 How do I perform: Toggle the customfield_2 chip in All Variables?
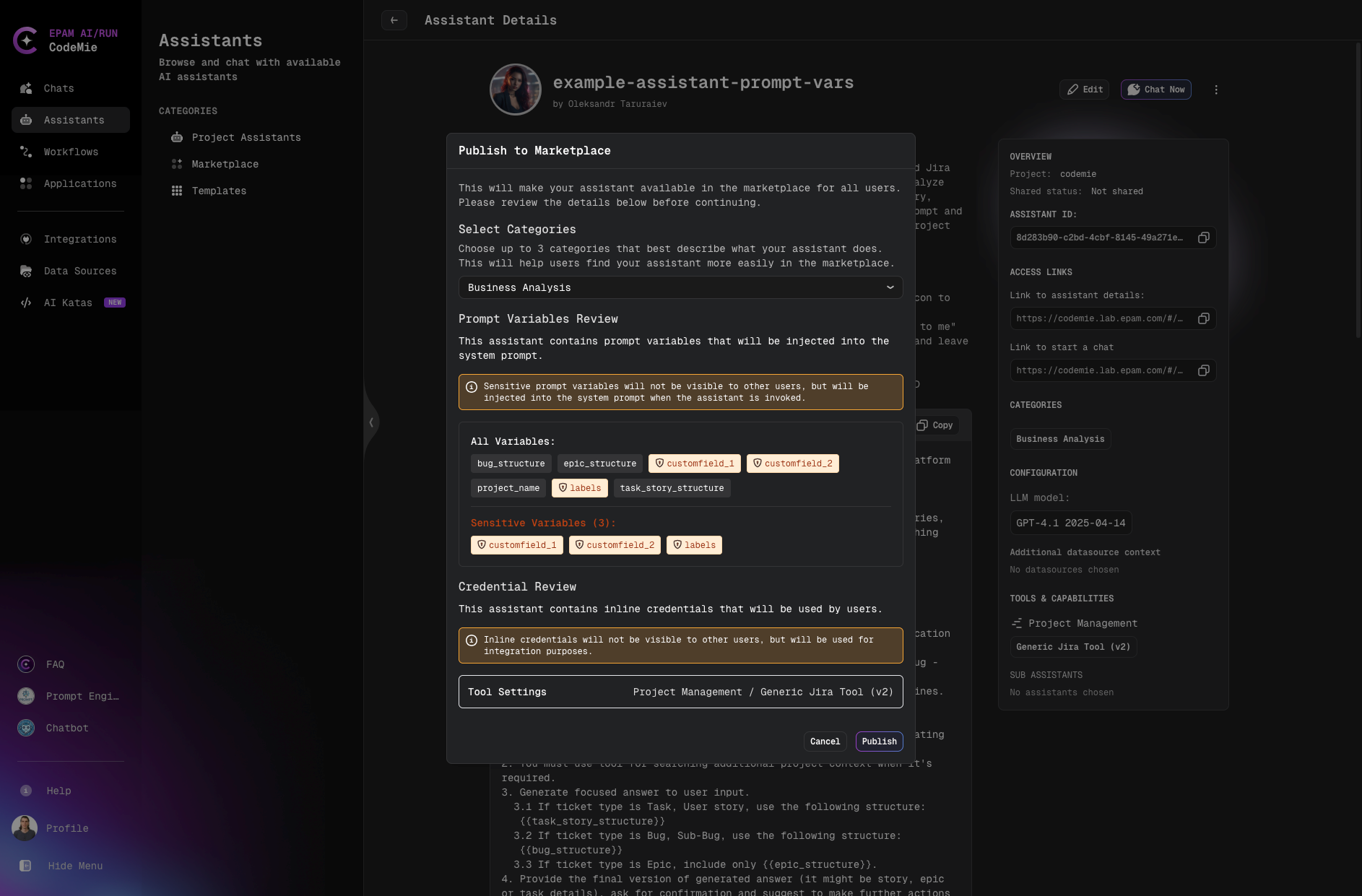[x=792, y=464]
